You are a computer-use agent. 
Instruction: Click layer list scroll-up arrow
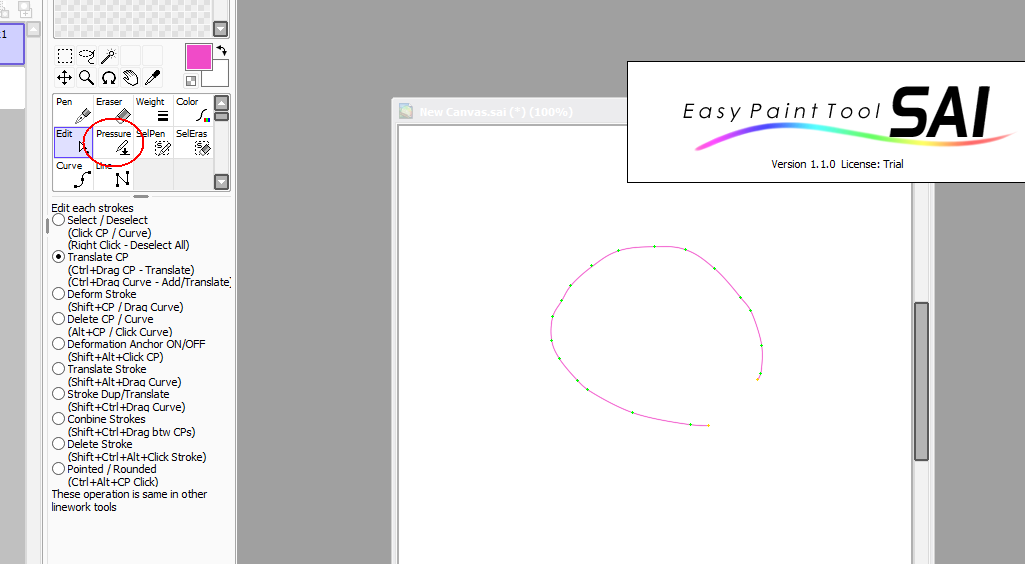click(x=33, y=29)
